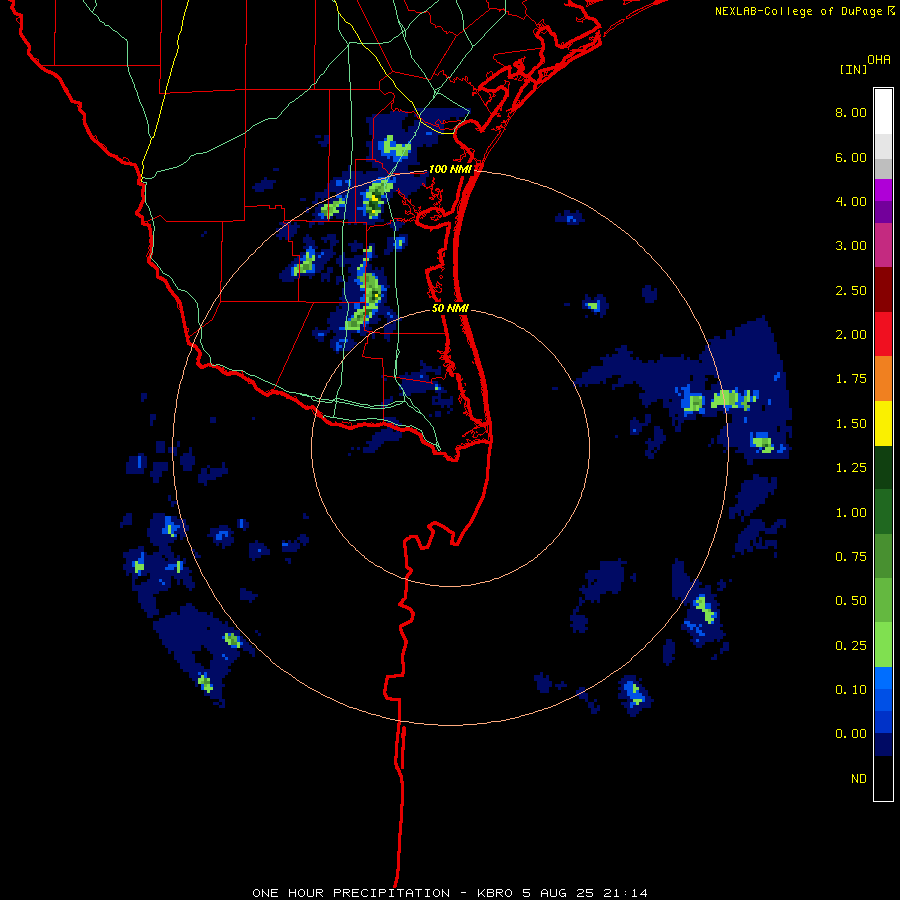Click the KBRO radar station identifier
The width and height of the screenshot is (900, 900).
coord(496,893)
